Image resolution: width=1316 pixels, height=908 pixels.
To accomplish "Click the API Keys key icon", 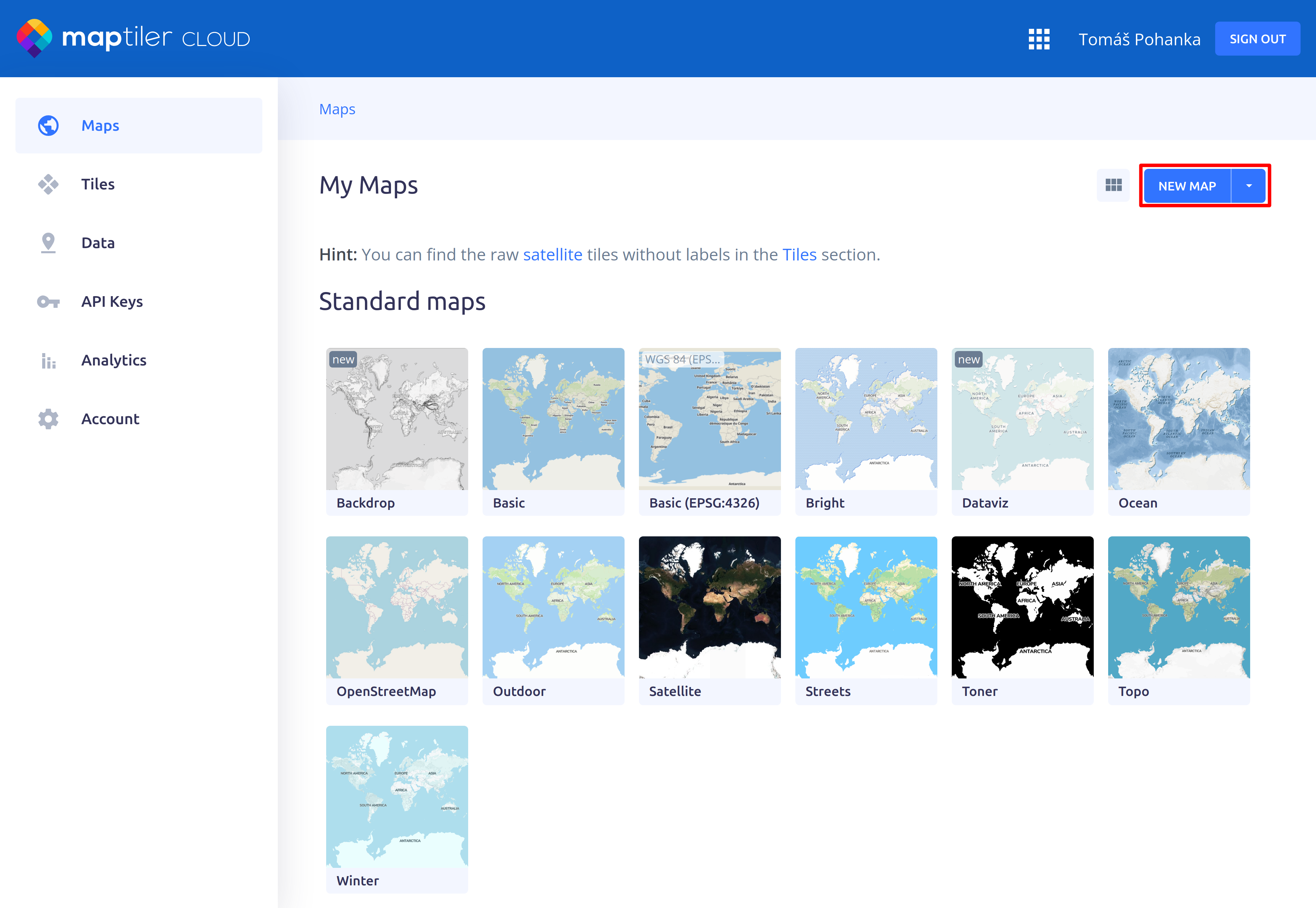I will tap(48, 302).
